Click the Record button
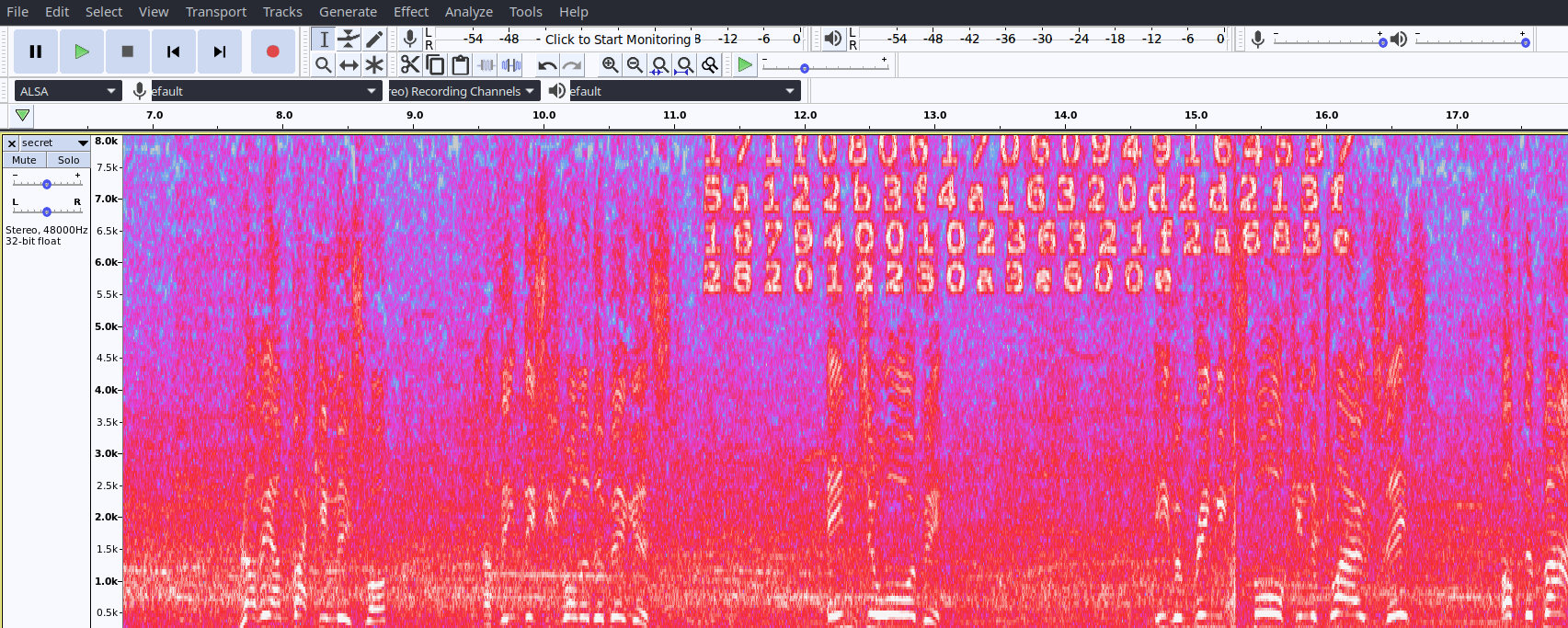The height and width of the screenshot is (628, 1568). click(x=272, y=51)
